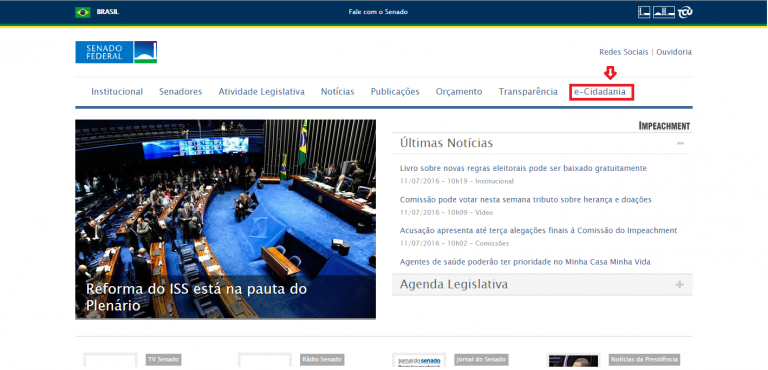Open the Institucional menu
768x370 pixels.
click(117, 92)
